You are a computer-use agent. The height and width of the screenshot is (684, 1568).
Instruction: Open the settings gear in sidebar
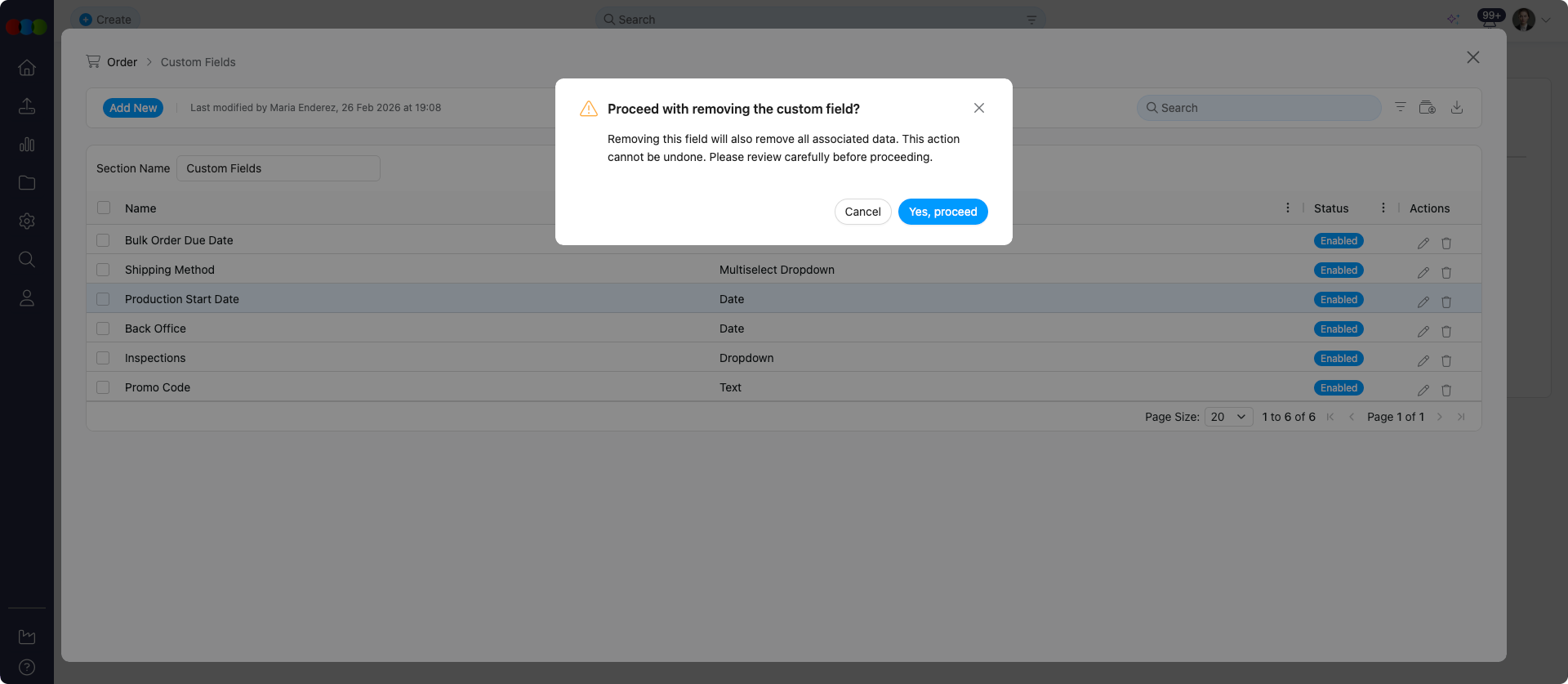(27, 221)
